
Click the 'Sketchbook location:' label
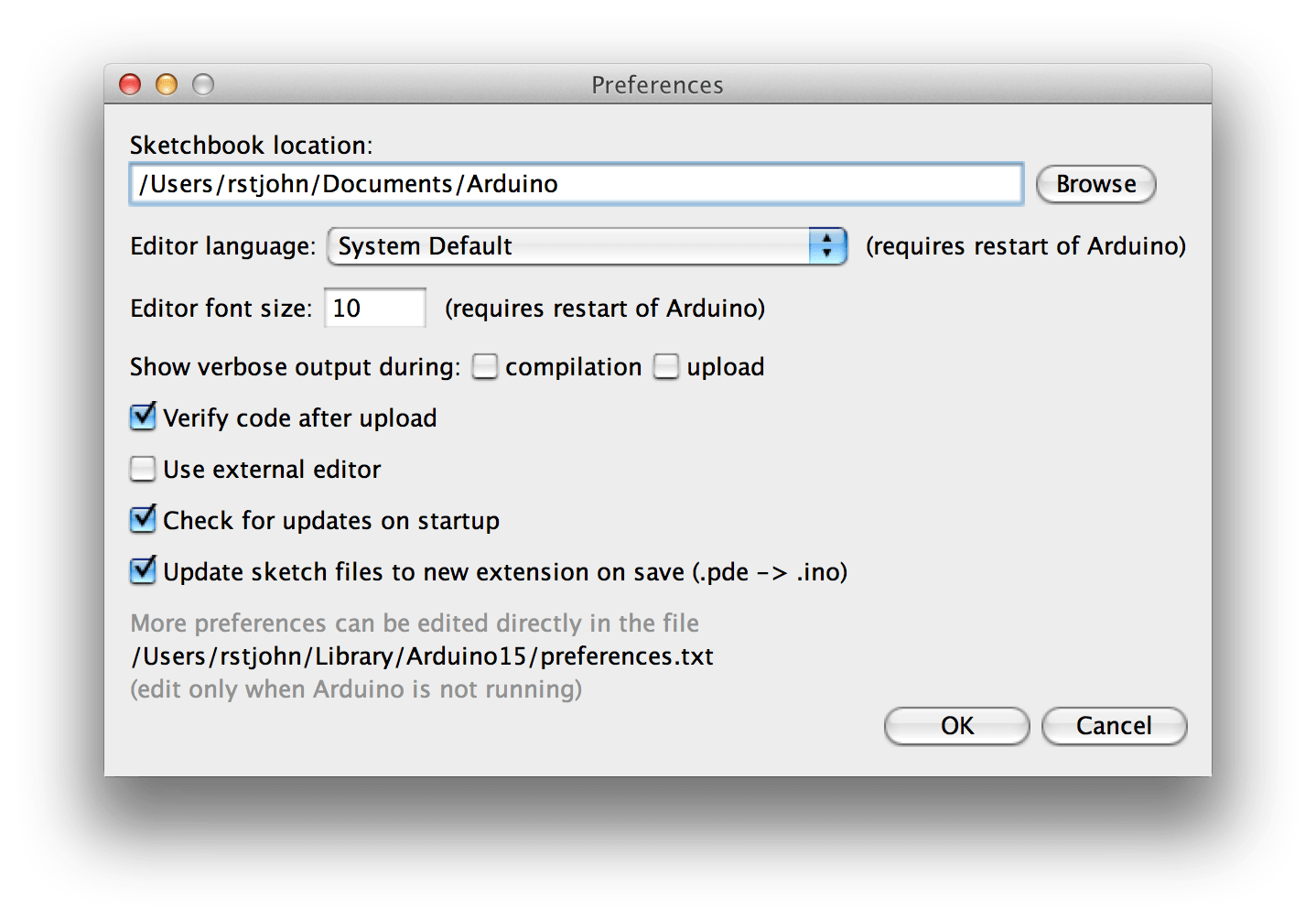point(251,146)
